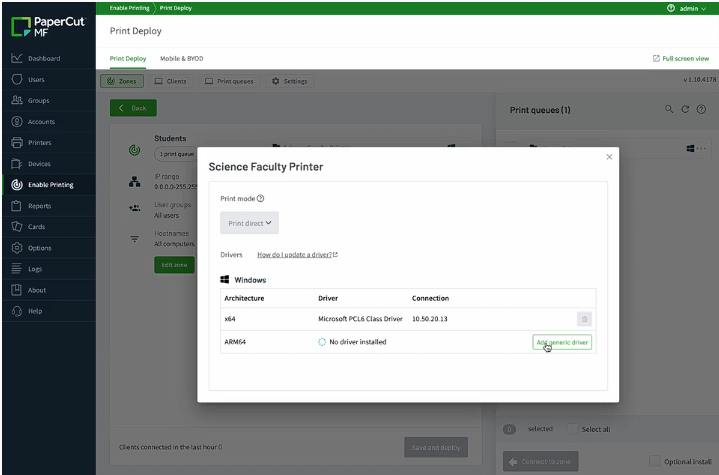Open the print queue three-dot menu

(702, 148)
